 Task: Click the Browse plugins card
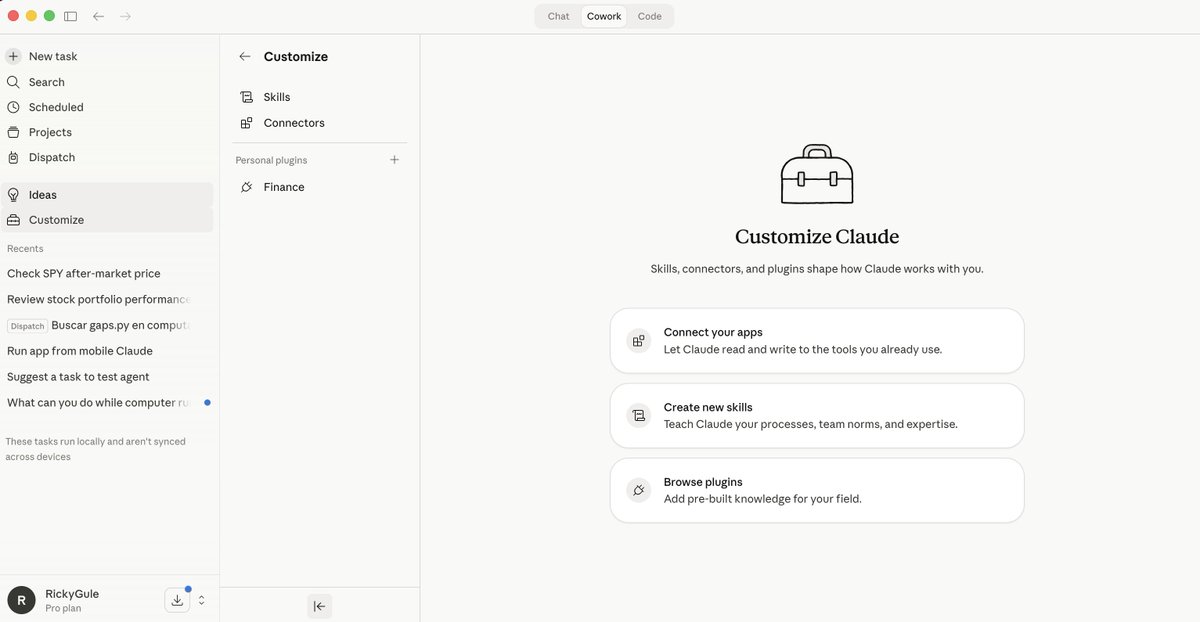click(817, 490)
